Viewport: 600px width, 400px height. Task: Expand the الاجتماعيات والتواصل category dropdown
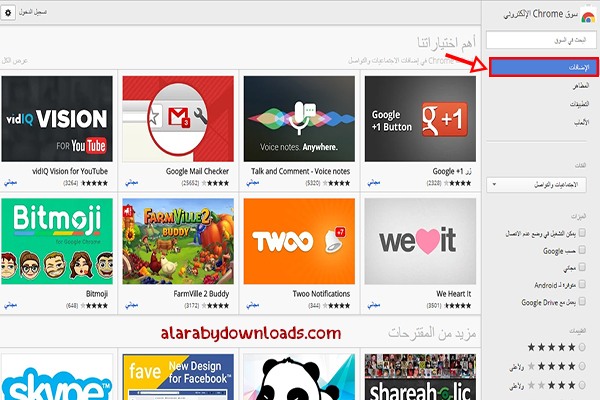coord(536,185)
